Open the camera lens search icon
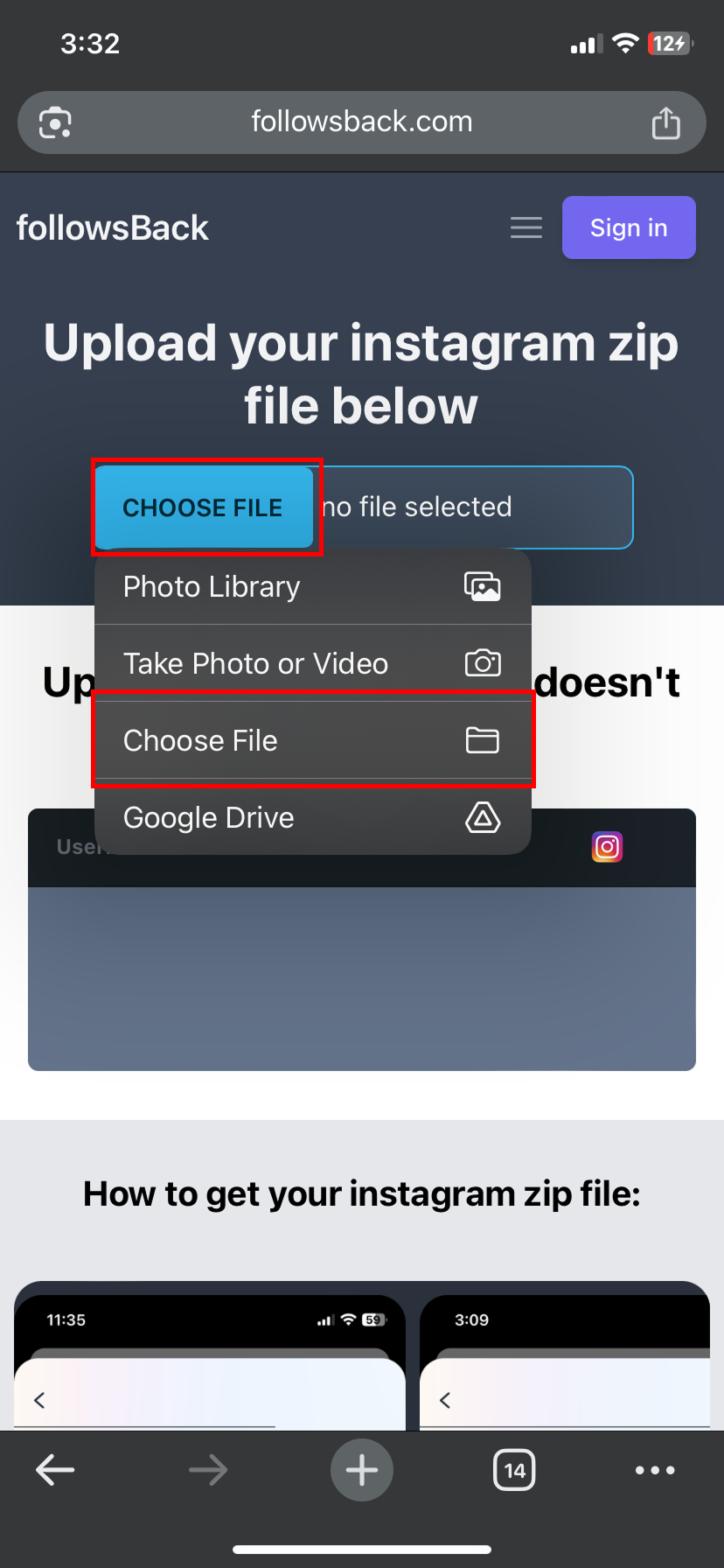The height and width of the screenshot is (1568, 724). coord(55,122)
